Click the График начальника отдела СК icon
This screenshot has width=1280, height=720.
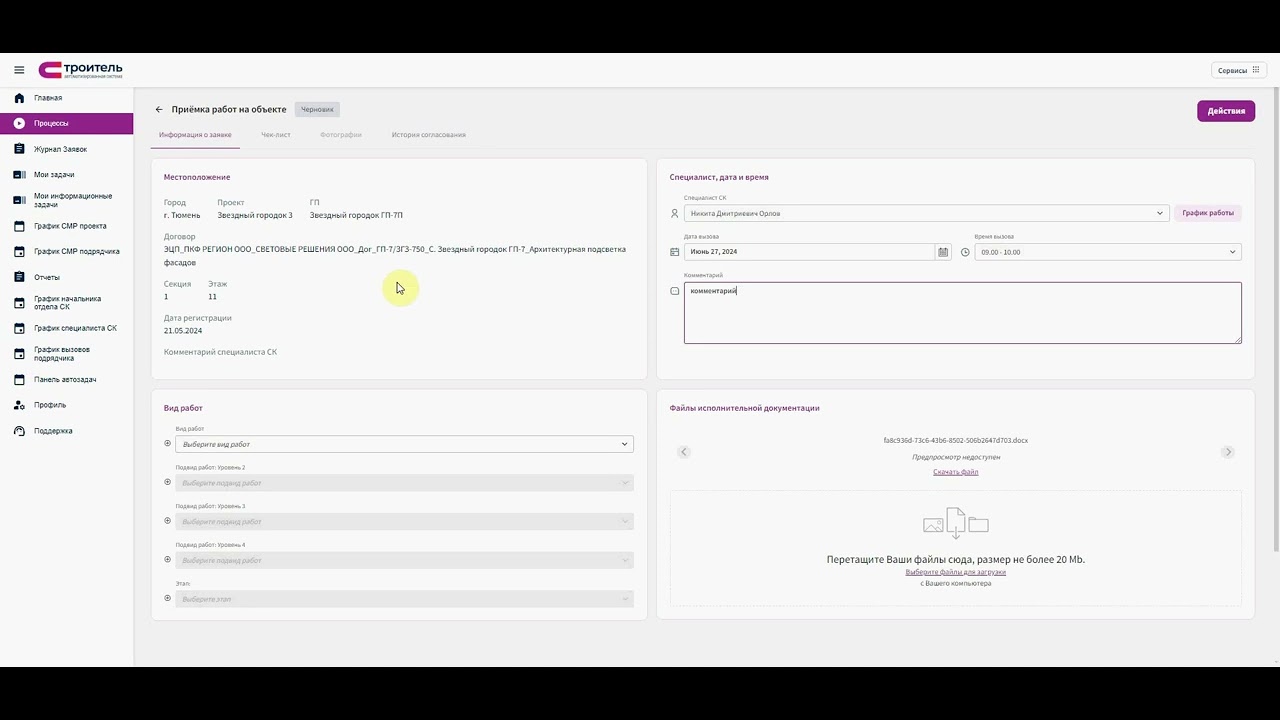click(x=19, y=303)
